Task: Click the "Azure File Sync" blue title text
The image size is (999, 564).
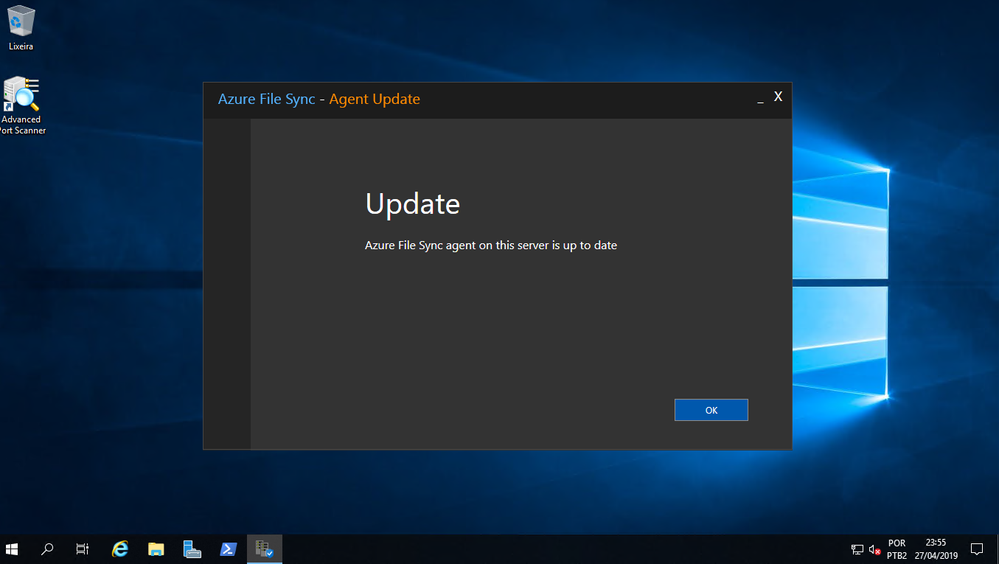Action: 266,99
